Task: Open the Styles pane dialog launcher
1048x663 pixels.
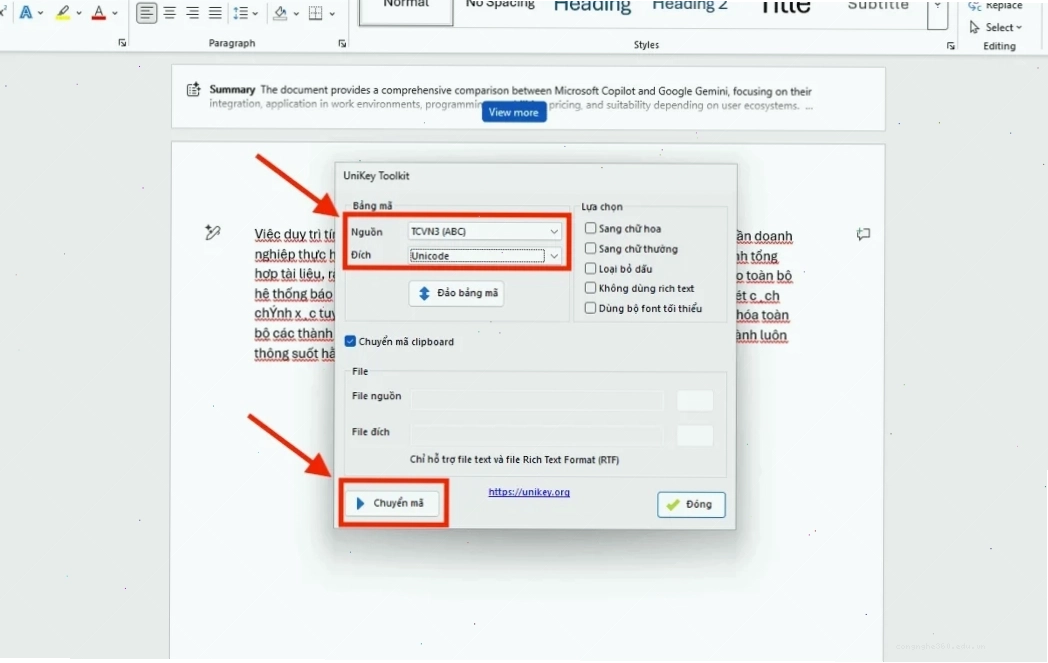Action: pos(950,45)
